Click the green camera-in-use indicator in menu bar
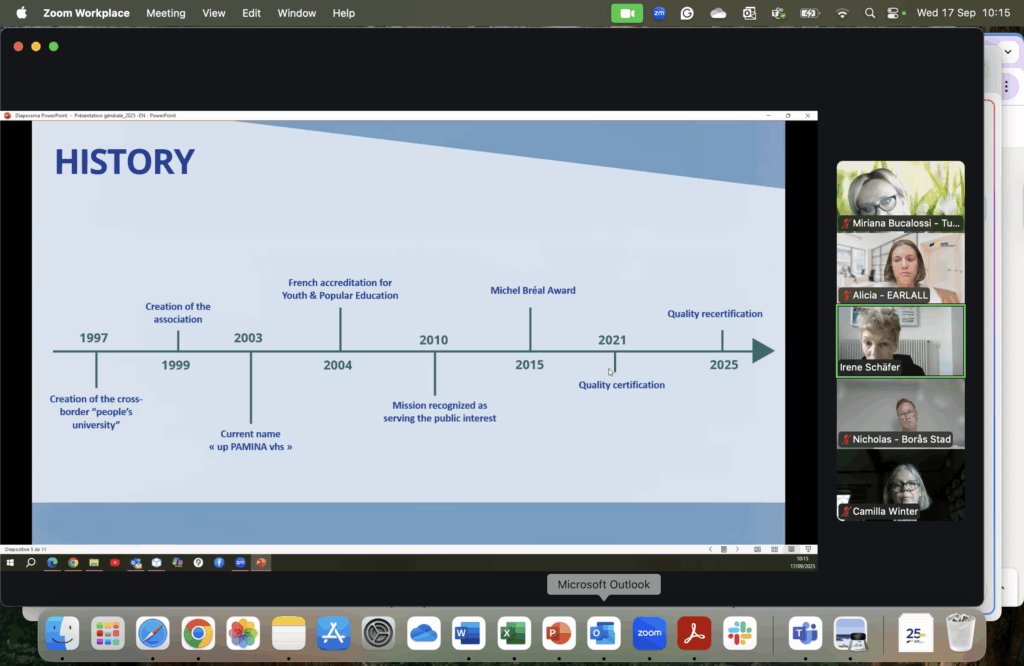Viewport: 1024px width, 666px height. [626, 13]
